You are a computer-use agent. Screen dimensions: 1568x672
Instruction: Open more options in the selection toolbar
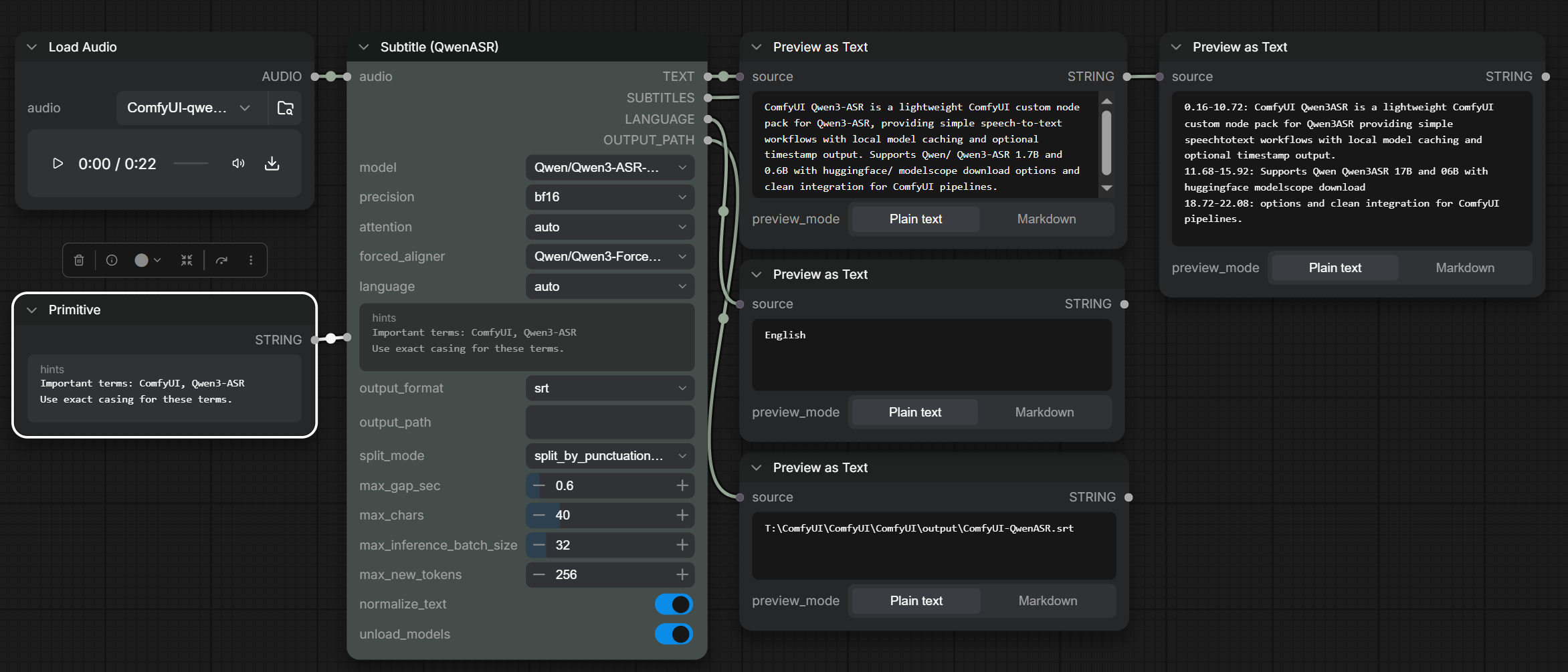(x=251, y=260)
